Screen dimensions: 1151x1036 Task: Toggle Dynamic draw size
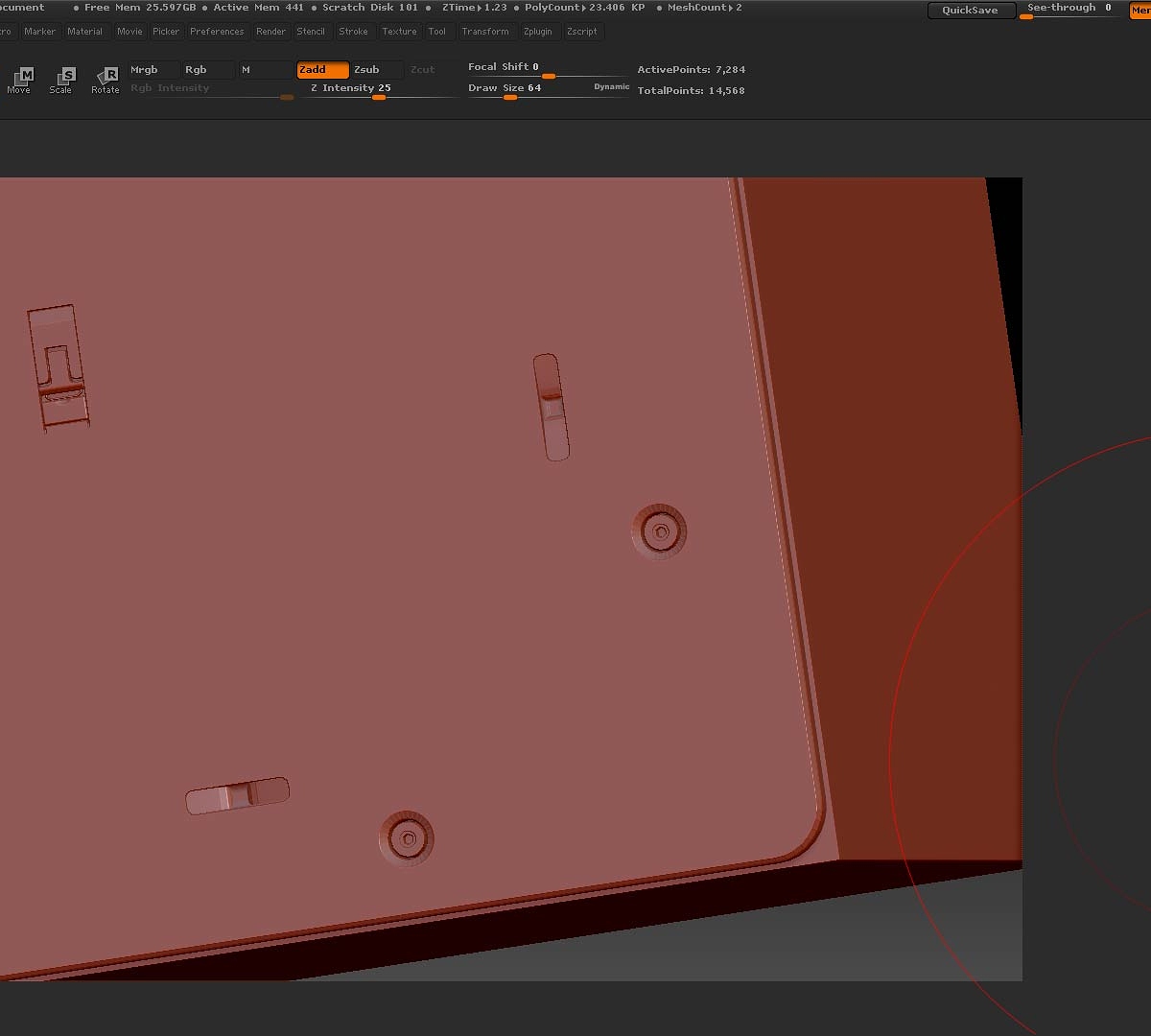(x=611, y=87)
